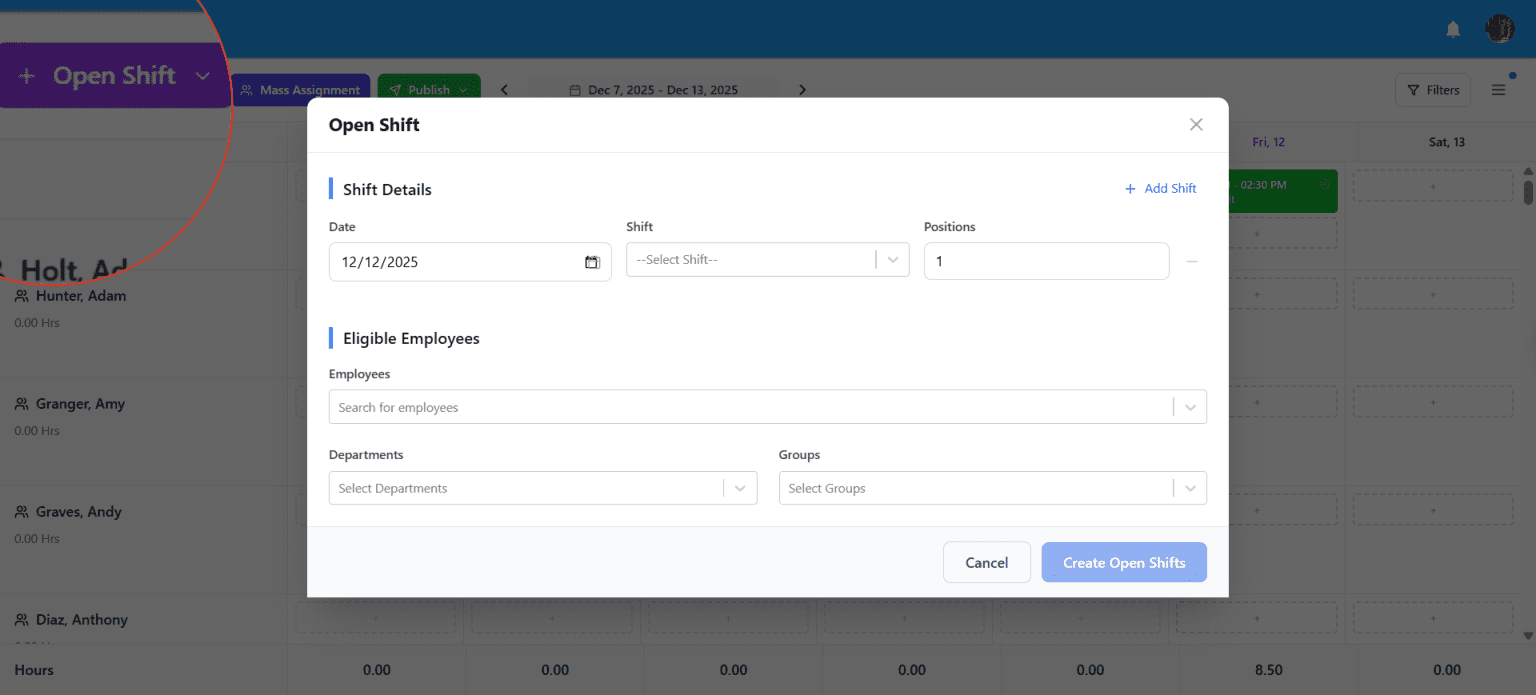Click the Positions input field

pos(1046,261)
